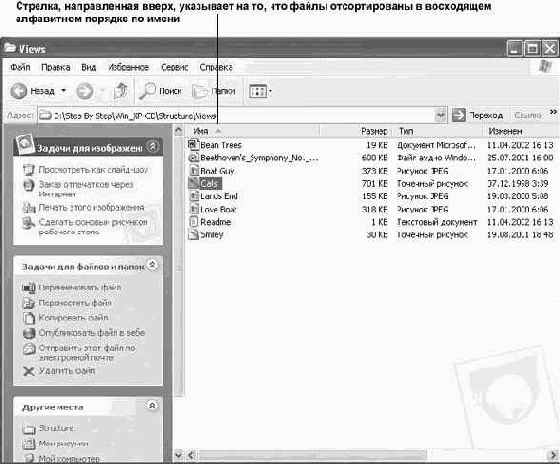Screen dimensions: 560x464
Task: Click the Forward navigation arrow icon
Action: [85, 91]
